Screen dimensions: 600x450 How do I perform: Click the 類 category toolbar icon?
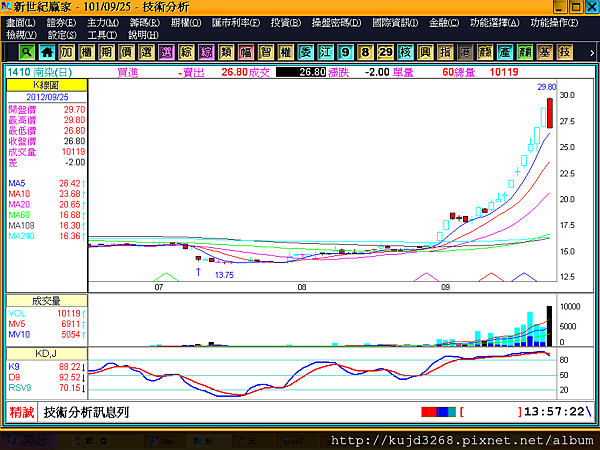(226, 52)
